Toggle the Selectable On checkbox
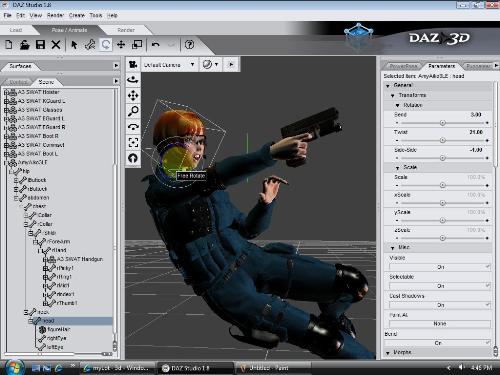Image resolution: width=500 pixels, height=375 pixels. [488, 286]
